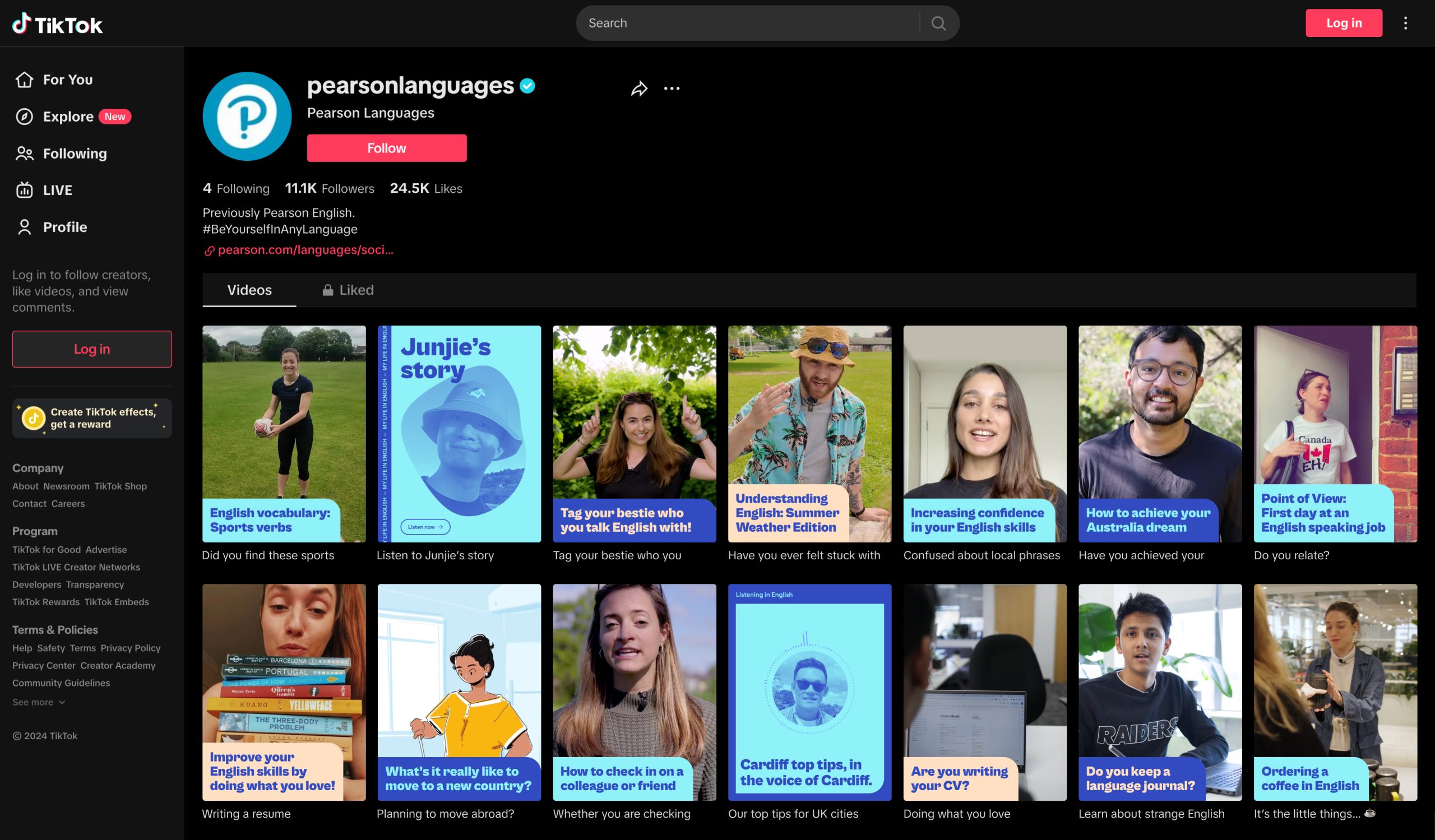
Task: Click the Pearson profile avatar
Action: [x=247, y=116]
